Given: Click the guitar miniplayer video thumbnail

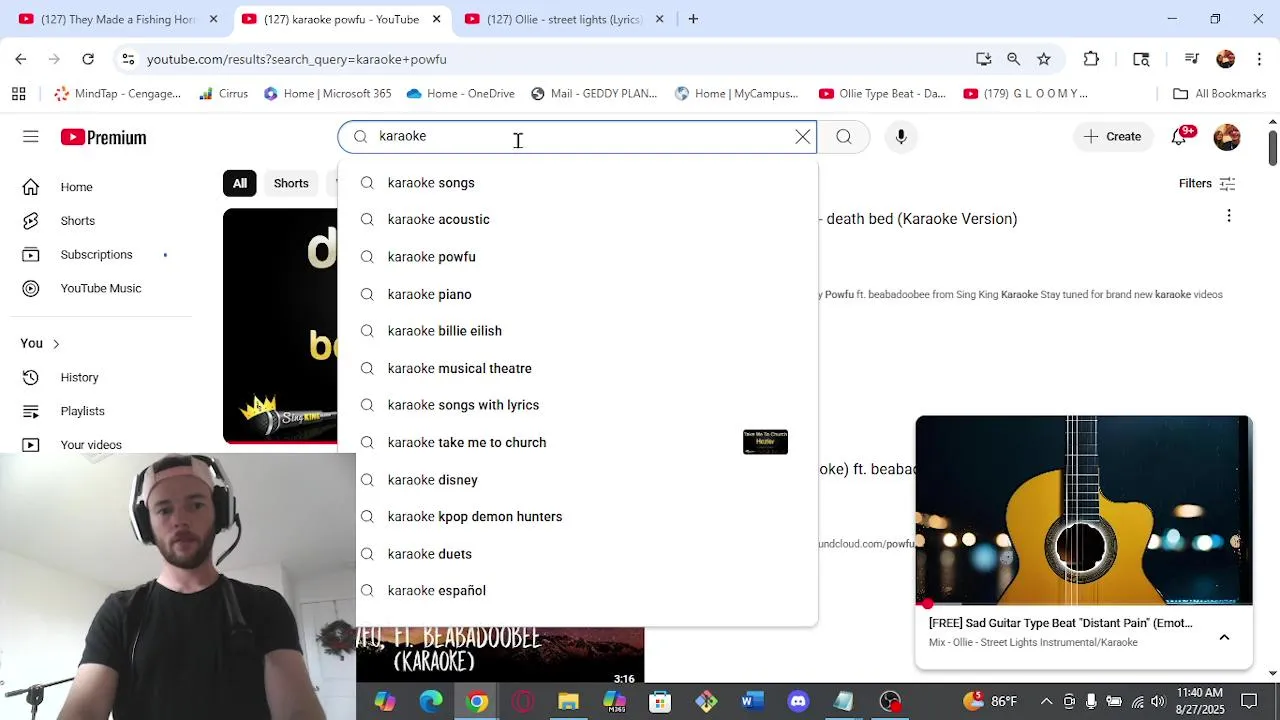Looking at the screenshot, I should point(1084,510).
